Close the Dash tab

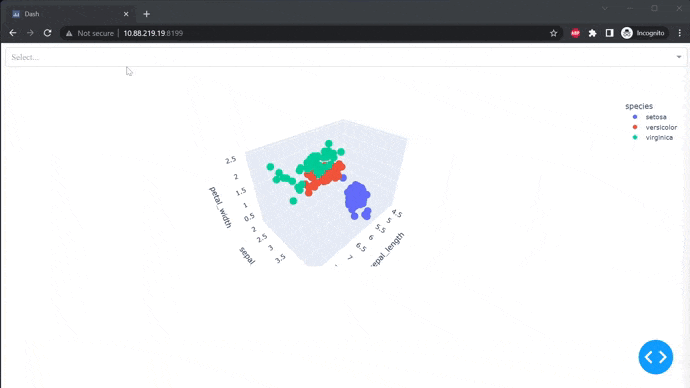click(x=126, y=14)
